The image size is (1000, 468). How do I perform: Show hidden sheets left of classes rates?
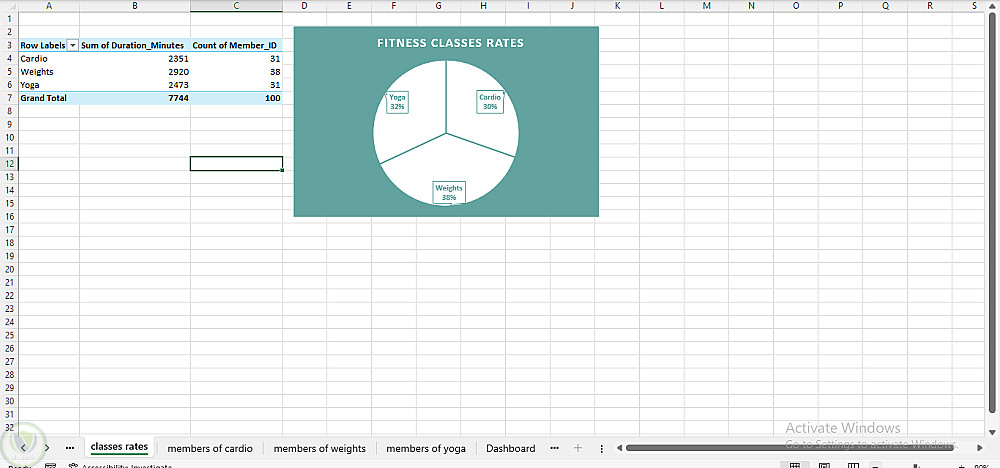pyautogui.click(x=70, y=448)
